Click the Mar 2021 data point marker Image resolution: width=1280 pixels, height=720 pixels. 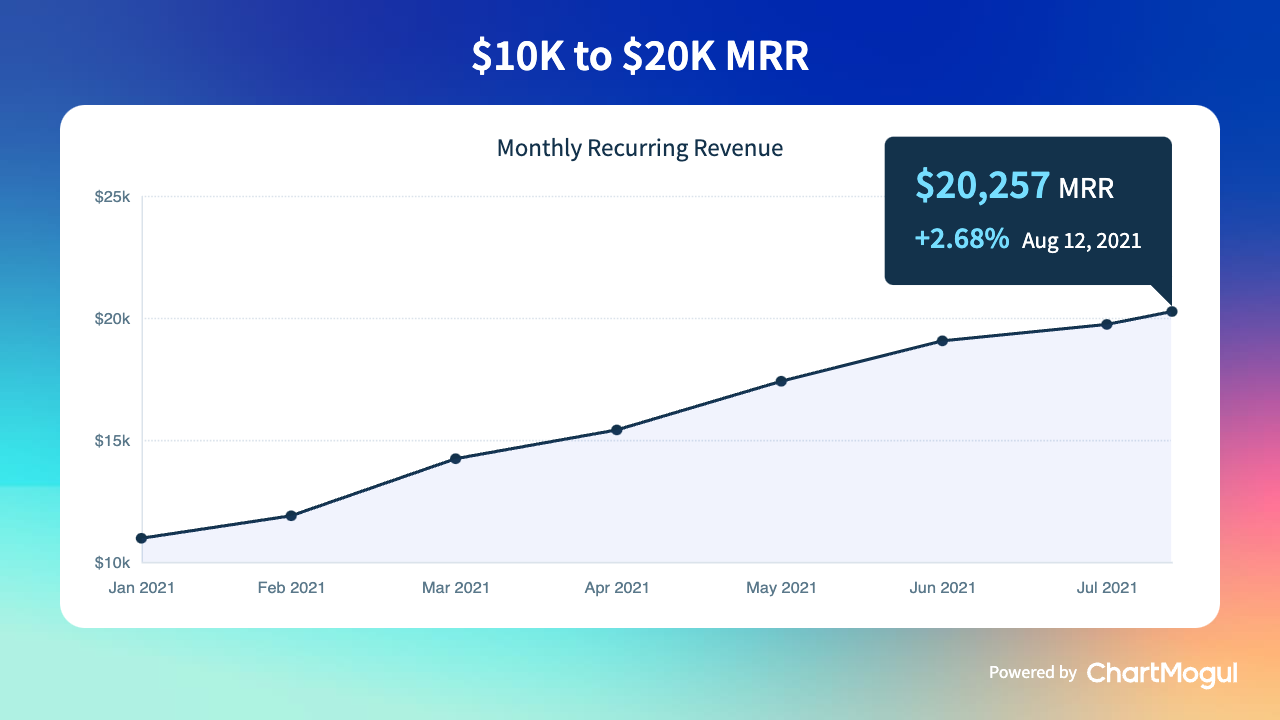(455, 459)
